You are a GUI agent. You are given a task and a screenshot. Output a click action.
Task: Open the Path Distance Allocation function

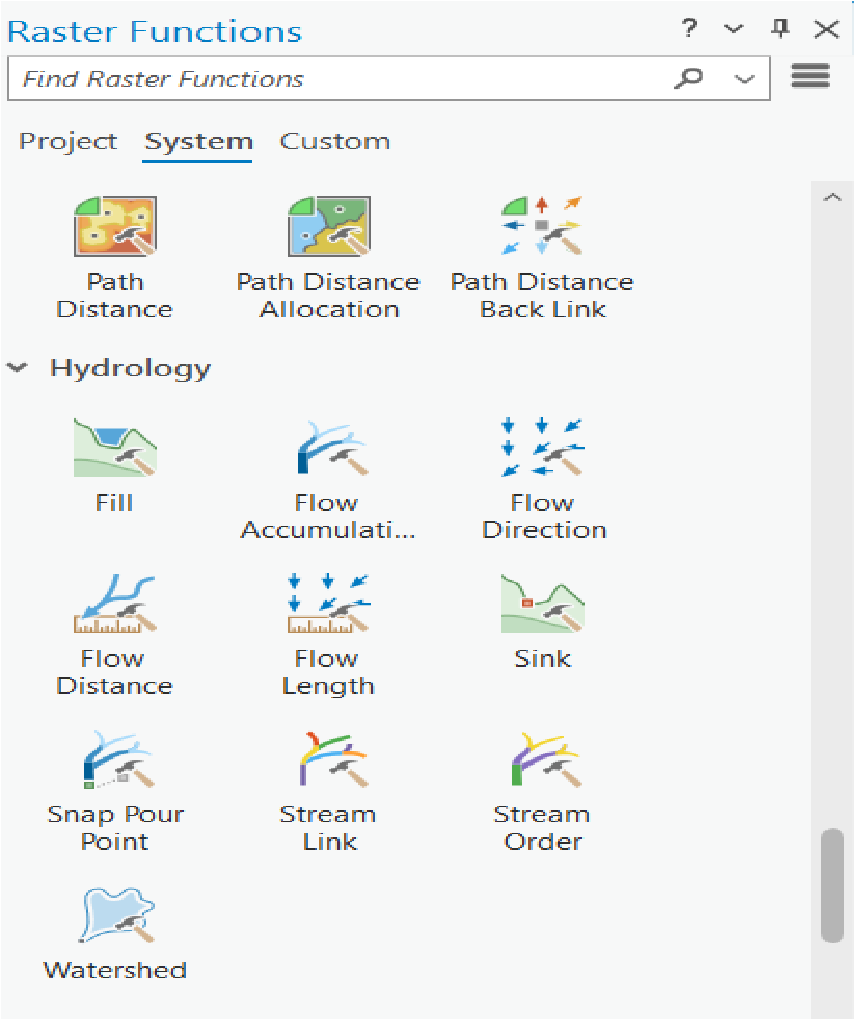328,227
